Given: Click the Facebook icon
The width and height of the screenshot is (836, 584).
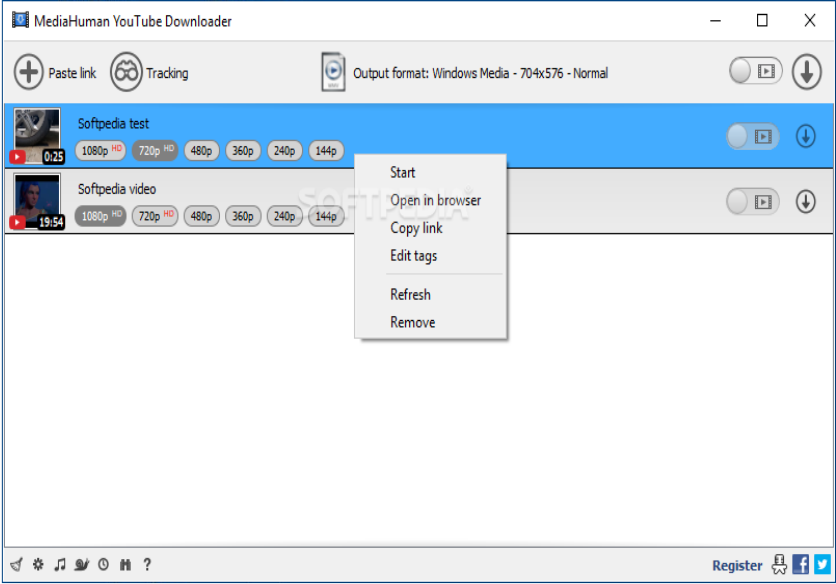Looking at the screenshot, I should tap(800, 564).
